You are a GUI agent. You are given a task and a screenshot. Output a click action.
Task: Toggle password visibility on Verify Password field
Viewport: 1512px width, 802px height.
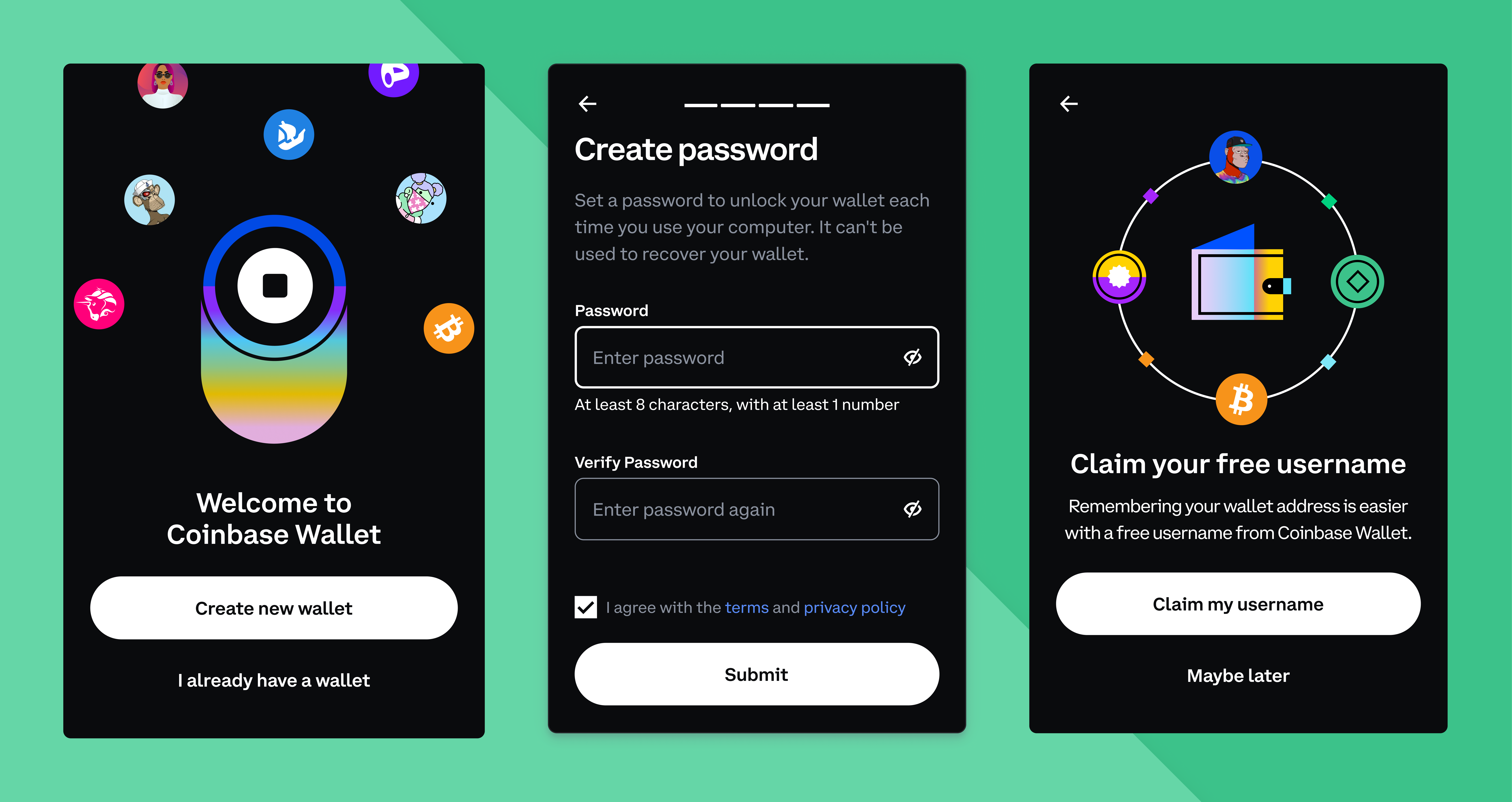point(912,511)
